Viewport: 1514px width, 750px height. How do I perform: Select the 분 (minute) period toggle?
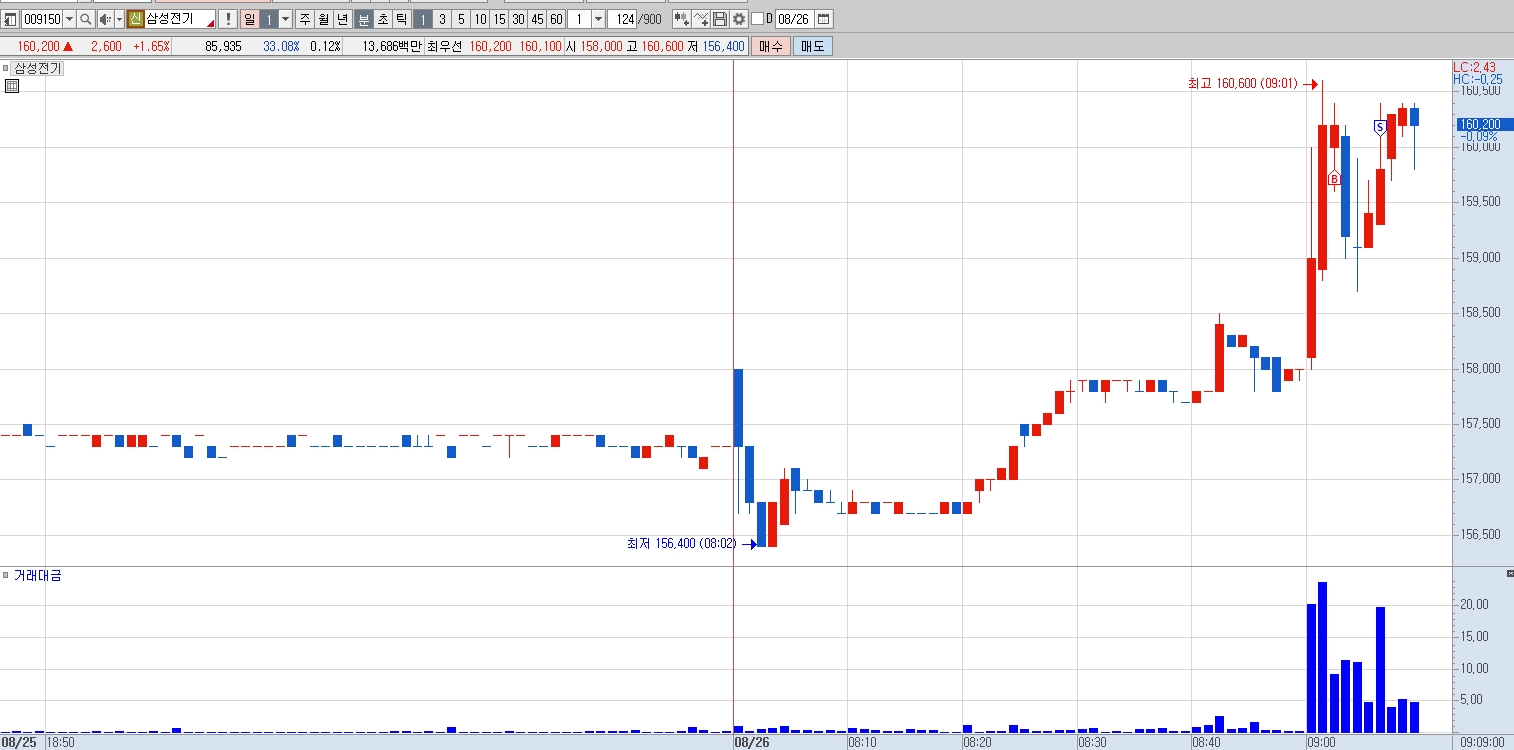(363, 19)
